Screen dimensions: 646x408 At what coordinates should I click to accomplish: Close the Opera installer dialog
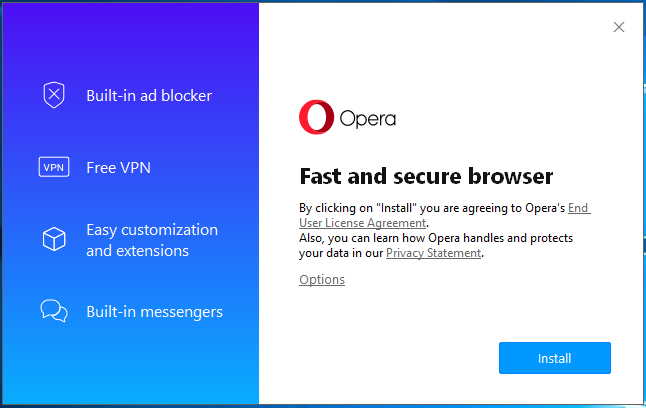point(619,27)
